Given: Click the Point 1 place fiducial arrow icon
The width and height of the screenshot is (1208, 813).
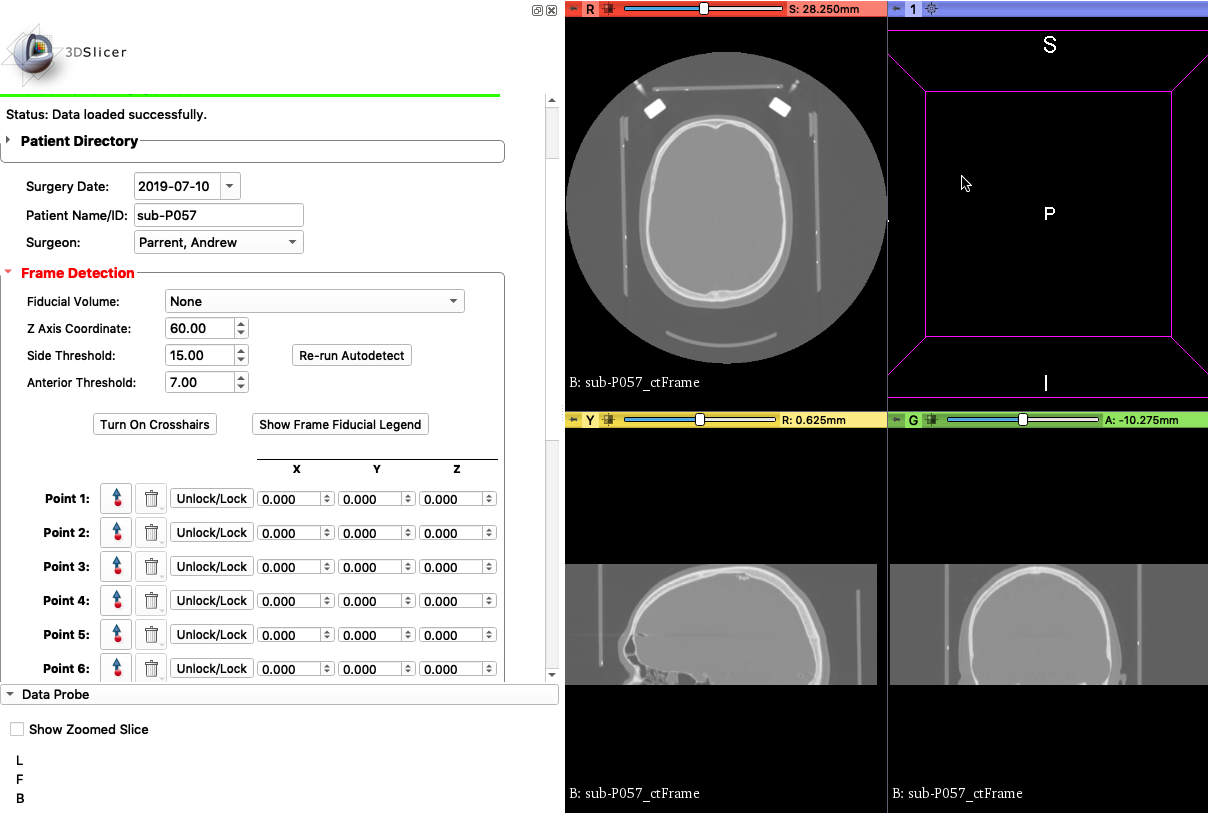Looking at the screenshot, I should [116, 498].
